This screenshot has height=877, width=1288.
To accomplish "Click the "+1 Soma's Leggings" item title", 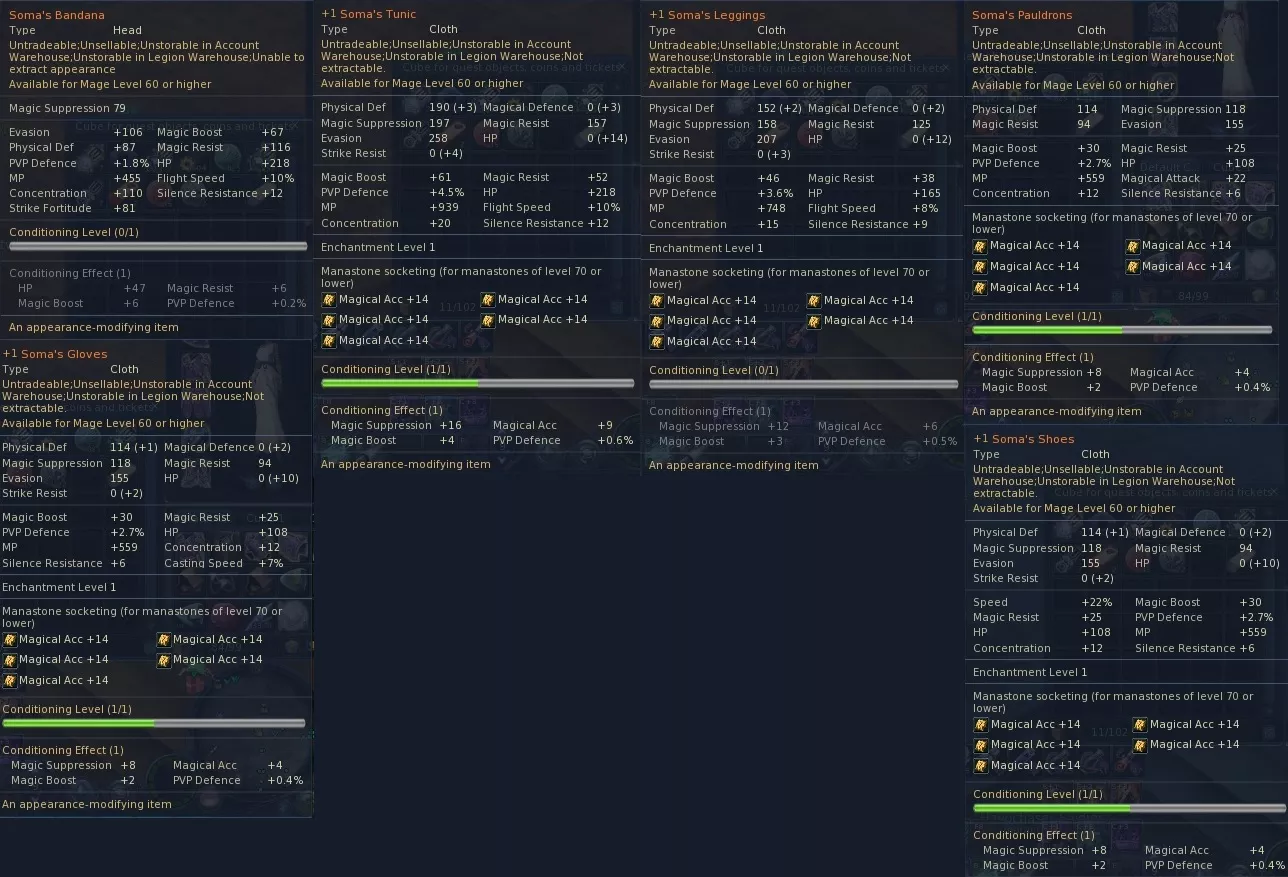I will [707, 15].
